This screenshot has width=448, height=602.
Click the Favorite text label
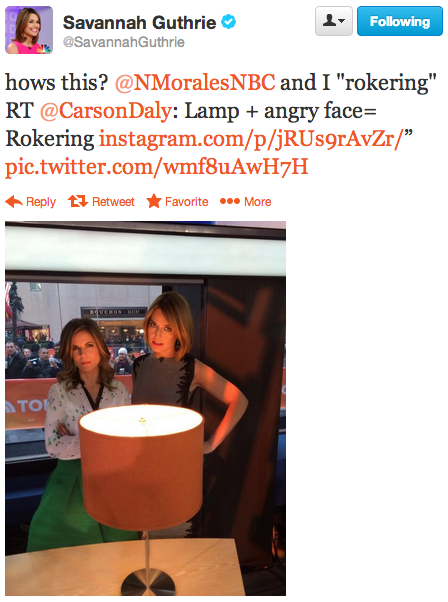pyautogui.click(x=187, y=202)
